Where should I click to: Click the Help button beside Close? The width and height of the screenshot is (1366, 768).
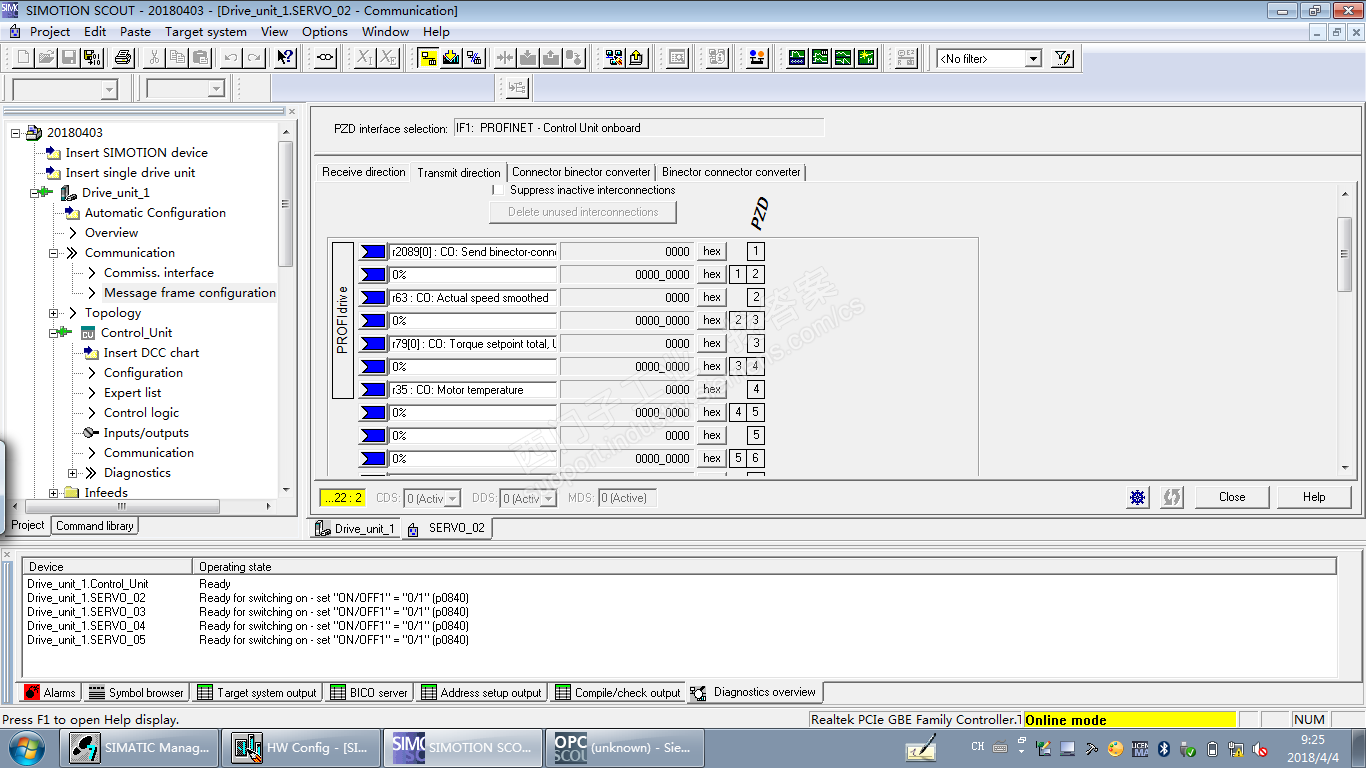1314,497
